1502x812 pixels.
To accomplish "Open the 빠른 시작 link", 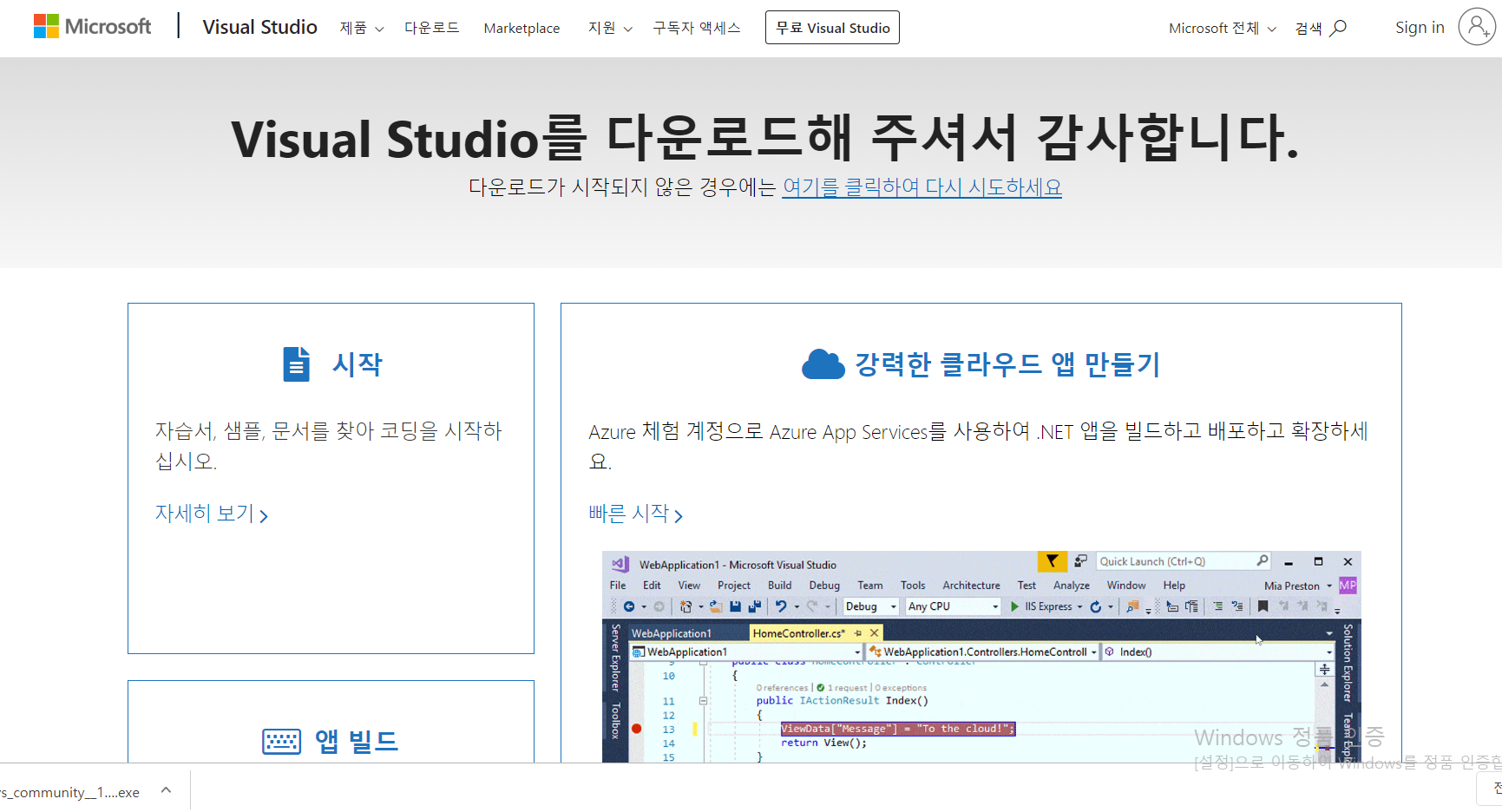I will 636,514.
